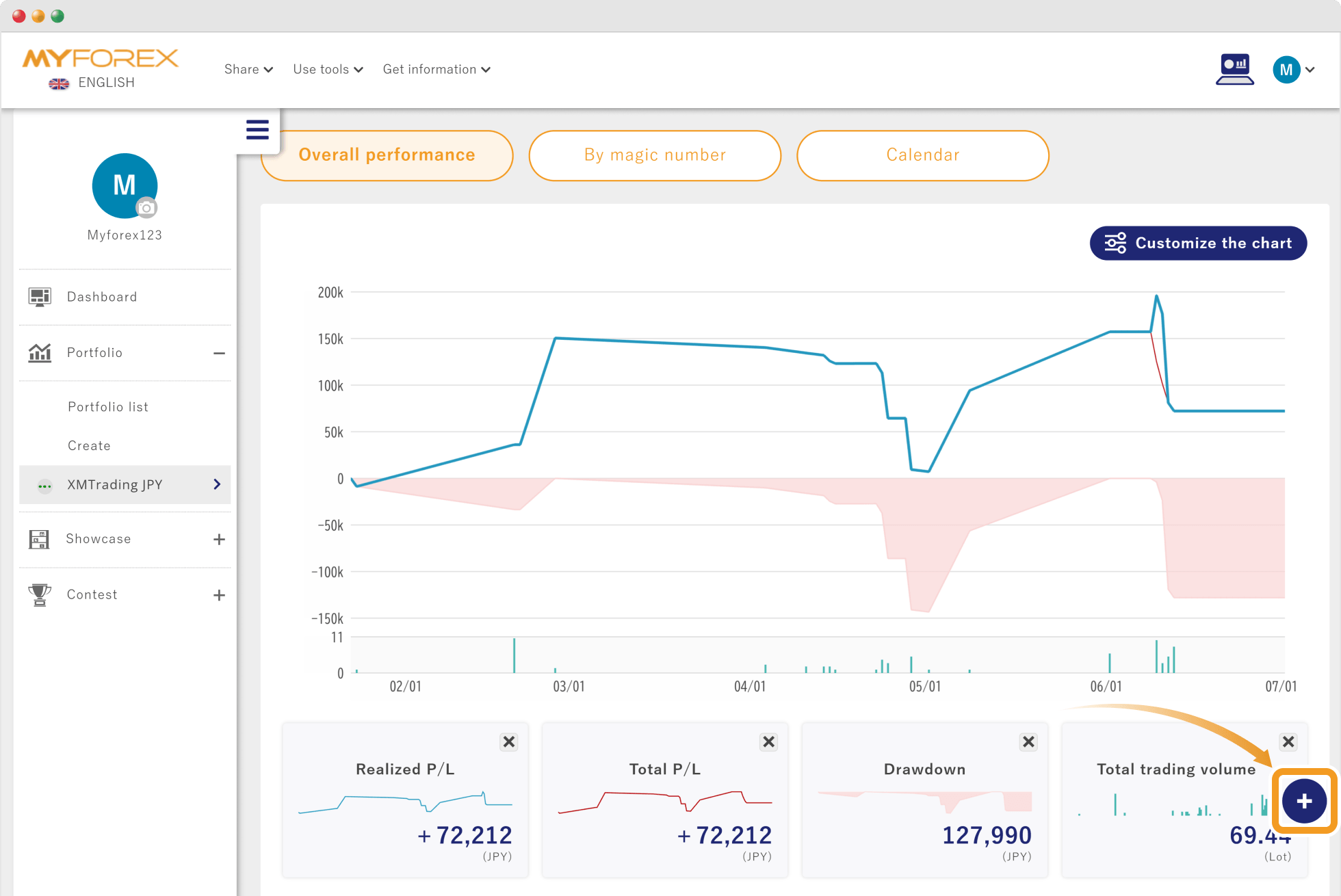Screen dimensions: 1341x896
Task: Select the XMTrading JPY portfolio item
Action: [125, 484]
